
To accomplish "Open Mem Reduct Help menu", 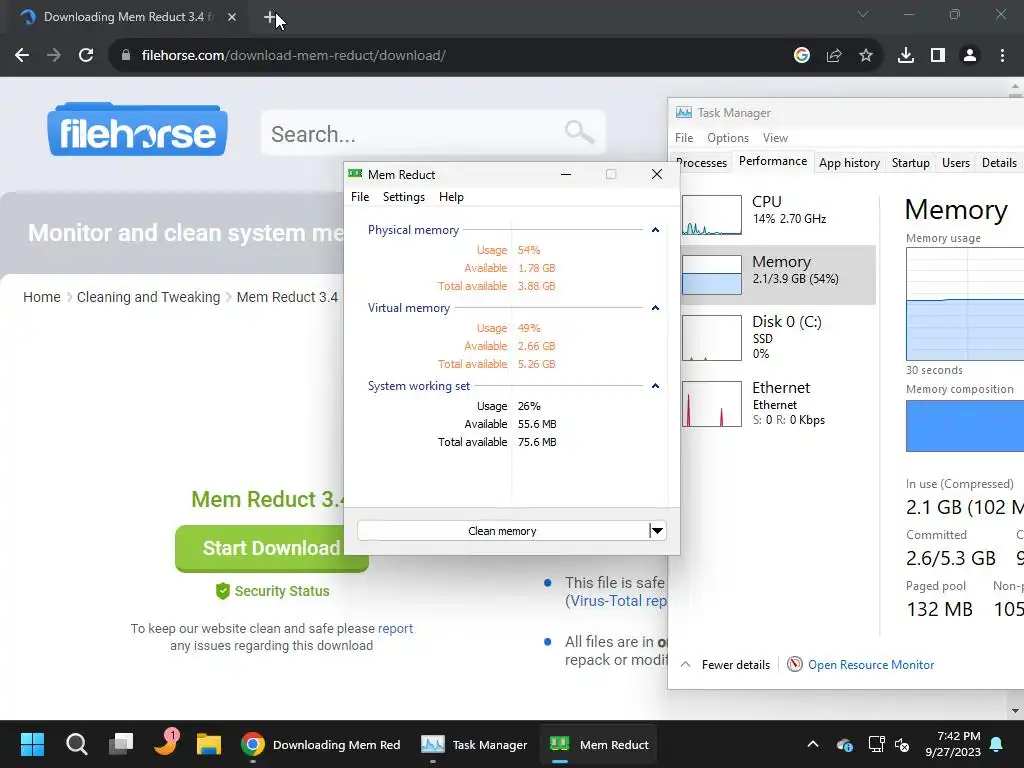I will (451, 197).
